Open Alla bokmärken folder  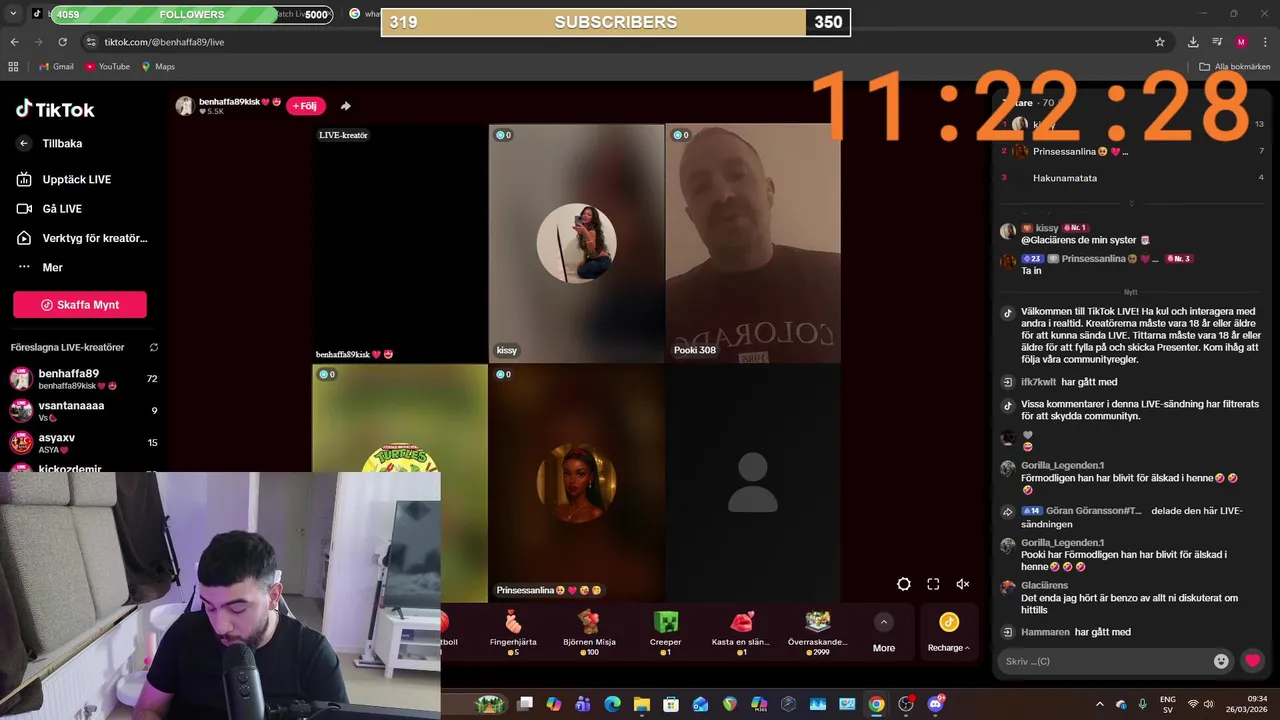tap(1234, 67)
